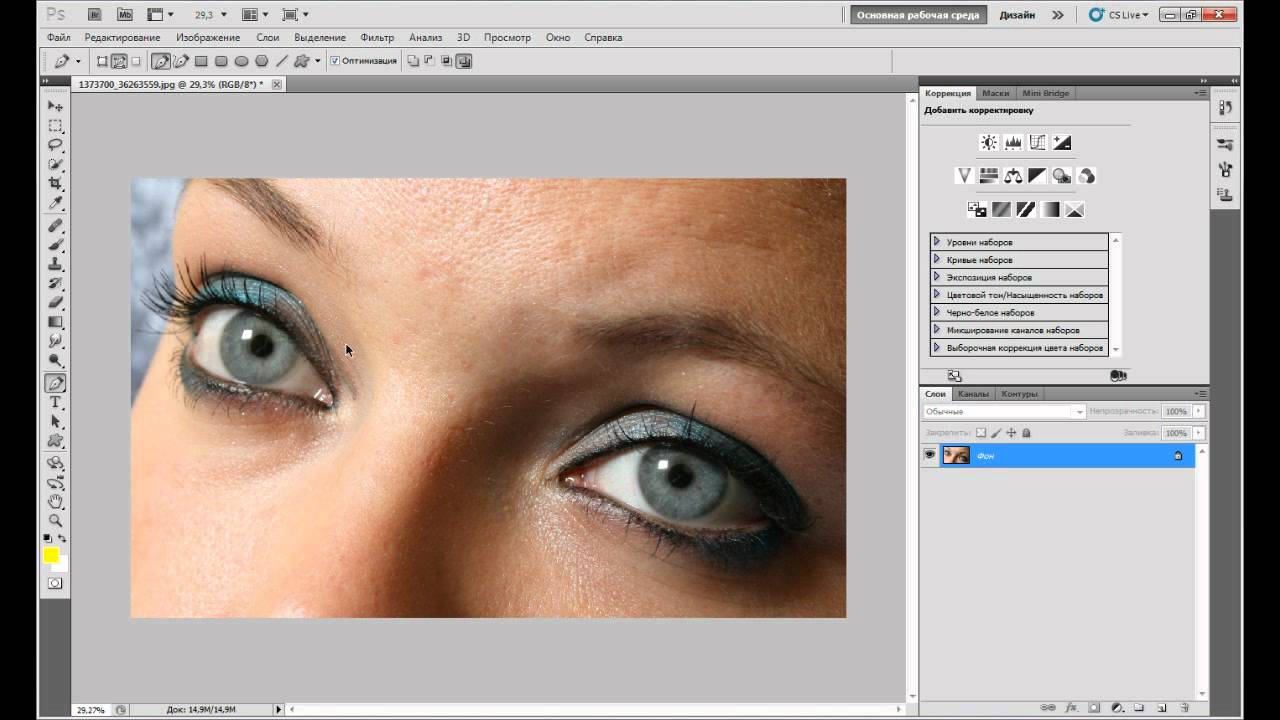Expand the Кривые наборов preset group
1280x720 pixels.
tap(937, 260)
